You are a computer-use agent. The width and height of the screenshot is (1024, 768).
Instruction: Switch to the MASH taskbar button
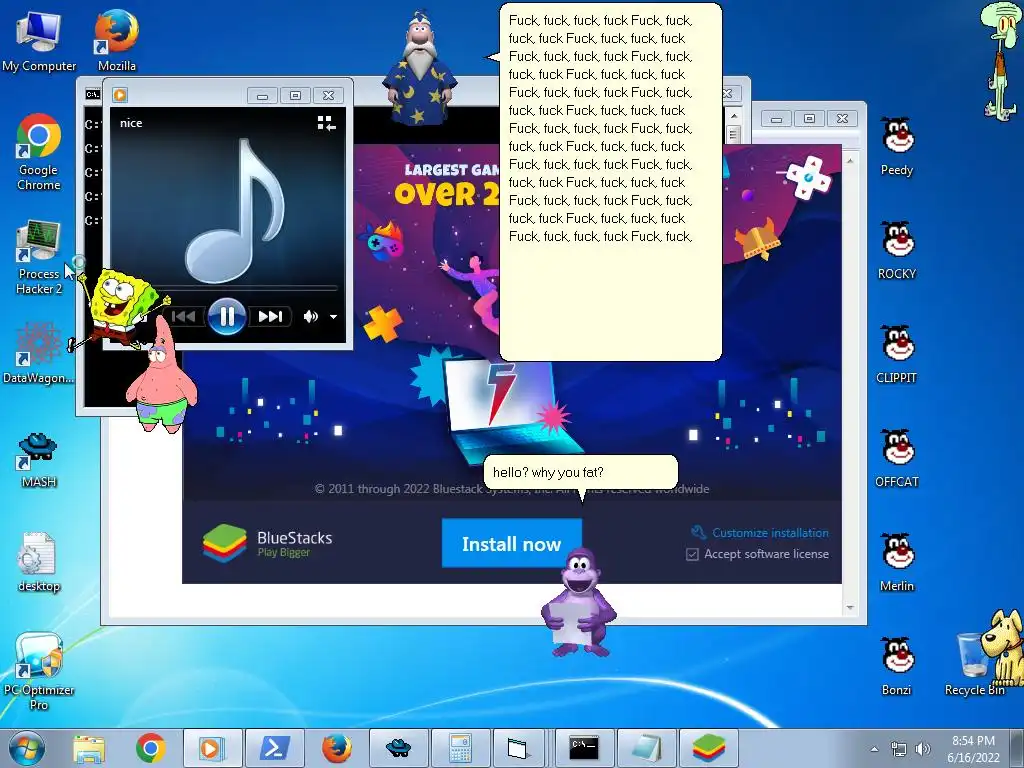click(398, 748)
